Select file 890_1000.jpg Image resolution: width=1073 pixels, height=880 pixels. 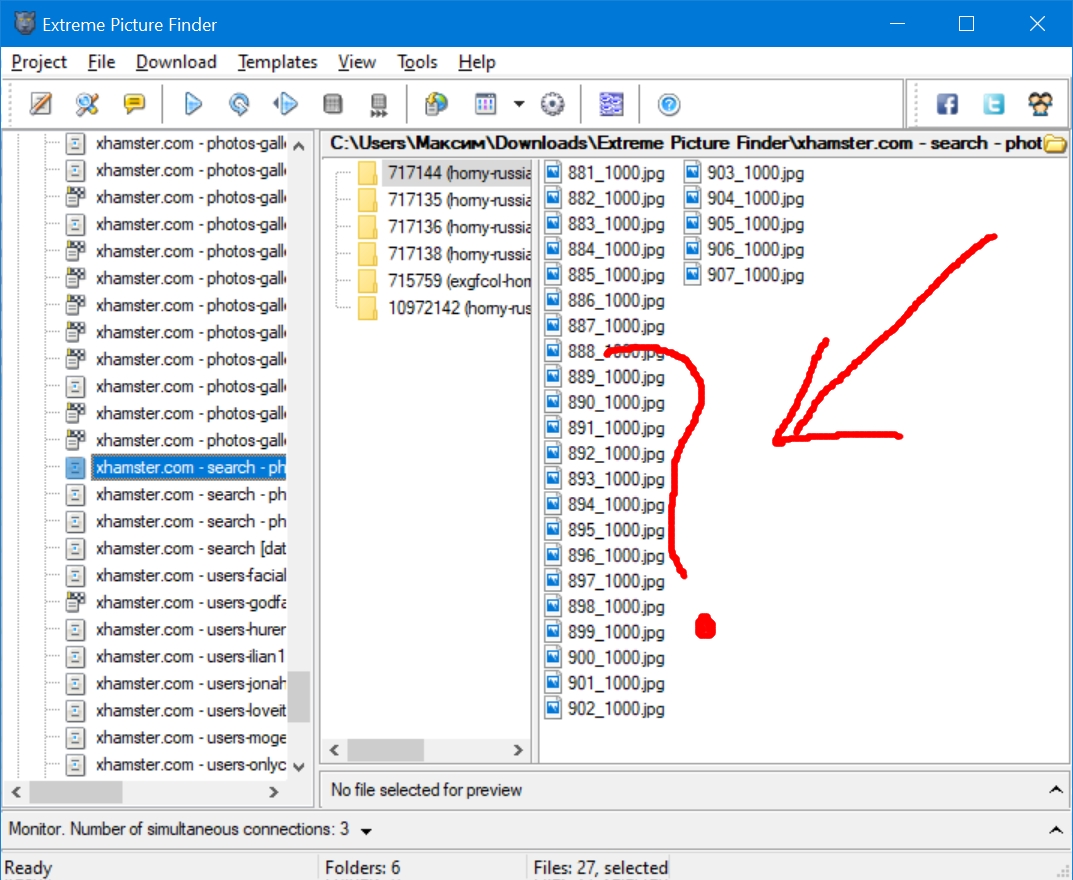(x=616, y=402)
